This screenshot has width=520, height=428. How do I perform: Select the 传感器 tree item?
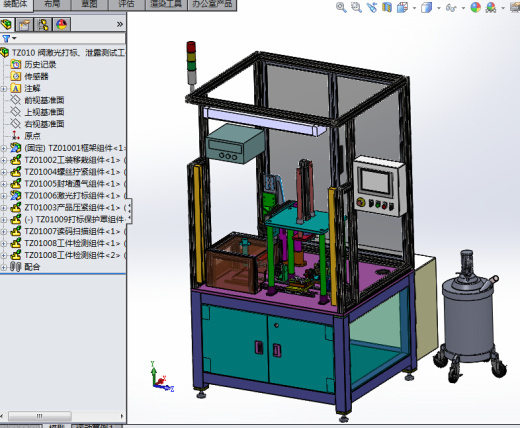(36, 76)
